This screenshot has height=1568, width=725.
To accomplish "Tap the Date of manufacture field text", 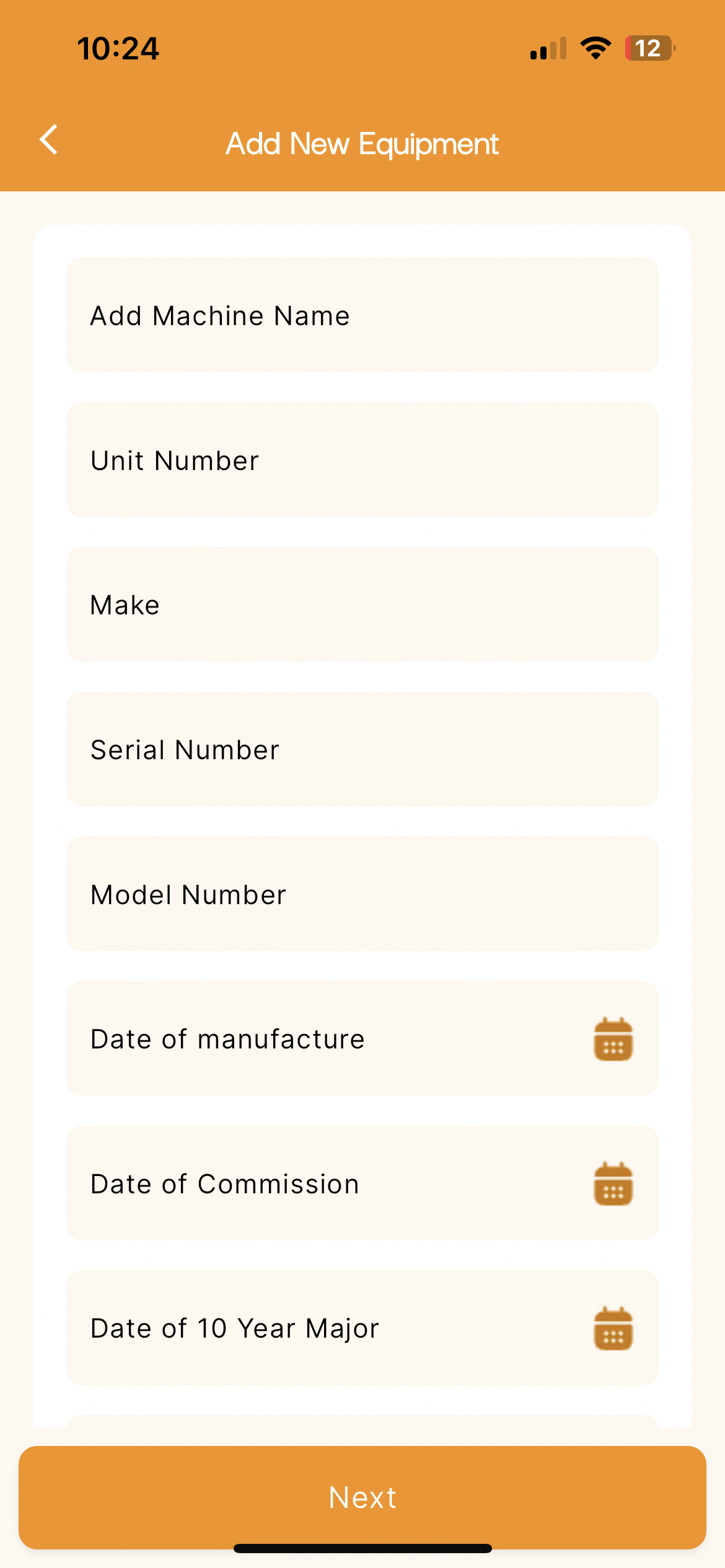I will (227, 1039).
